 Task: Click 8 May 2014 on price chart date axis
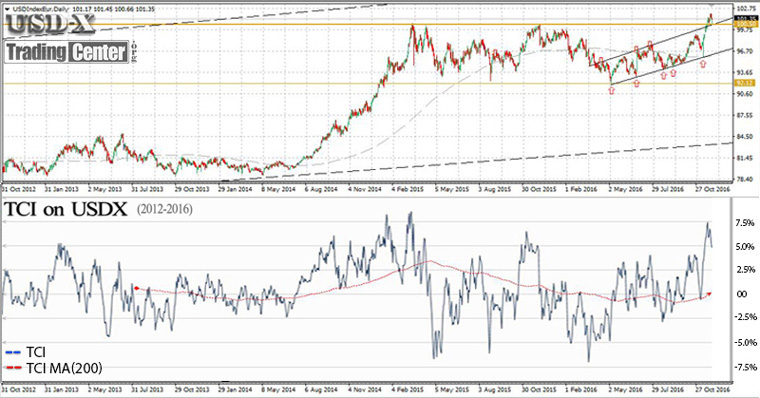pyautogui.click(x=278, y=189)
